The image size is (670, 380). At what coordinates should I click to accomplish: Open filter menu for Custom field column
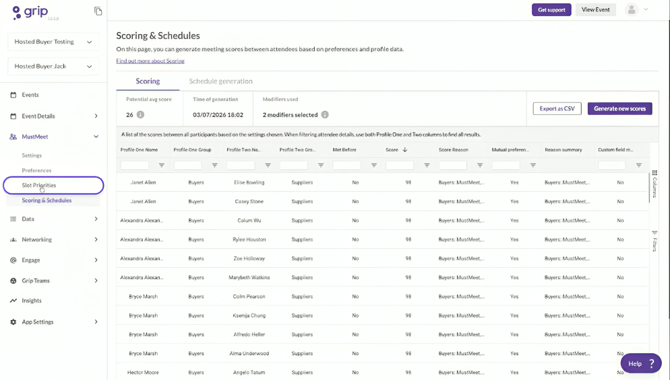click(x=638, y=165)
